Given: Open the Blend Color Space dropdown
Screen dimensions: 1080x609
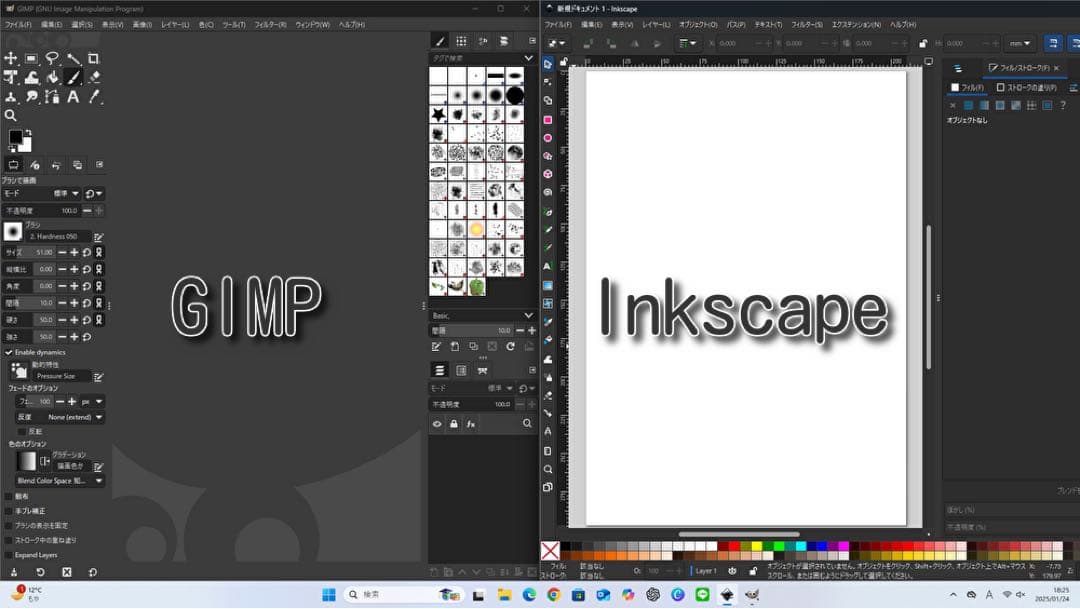Looking at the screenshot, I should pyautogui.click(x=60, y=481).
